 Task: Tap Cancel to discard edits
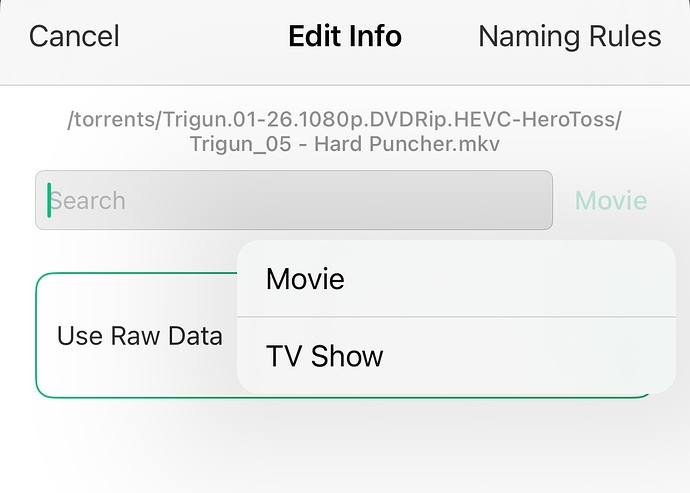pyautogui.click(x=74, y=37)
